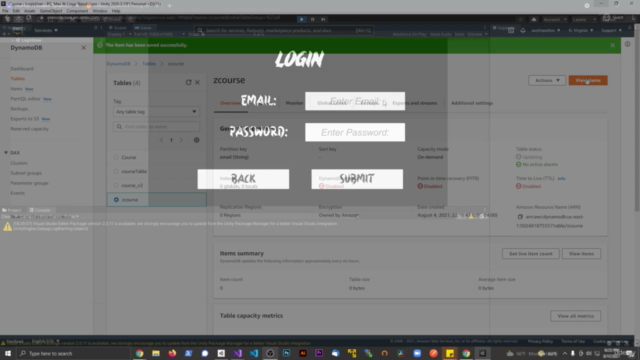
Task: Click the Unity Pause button
Action: pos(313,19)
